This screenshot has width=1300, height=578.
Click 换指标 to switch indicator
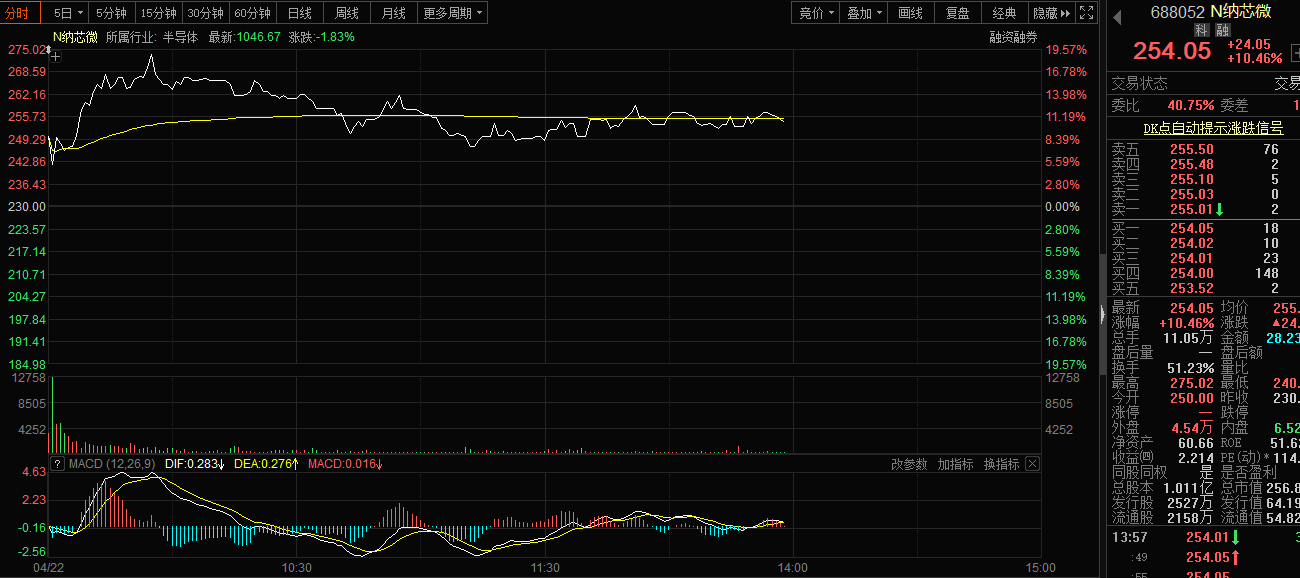pos(1001,464)
